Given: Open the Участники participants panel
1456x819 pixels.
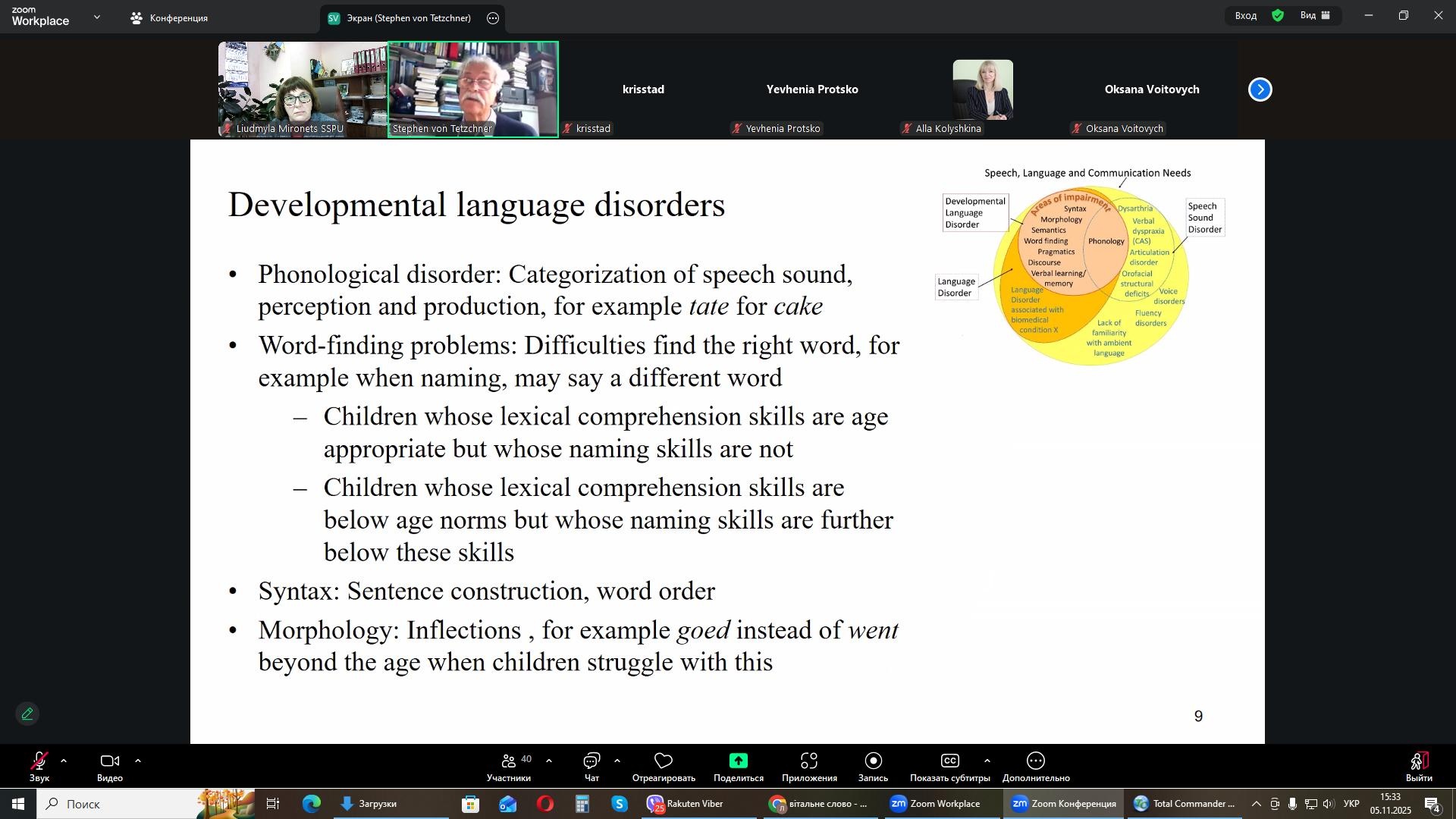Looking at the screenshot, I should coord(509,766).
